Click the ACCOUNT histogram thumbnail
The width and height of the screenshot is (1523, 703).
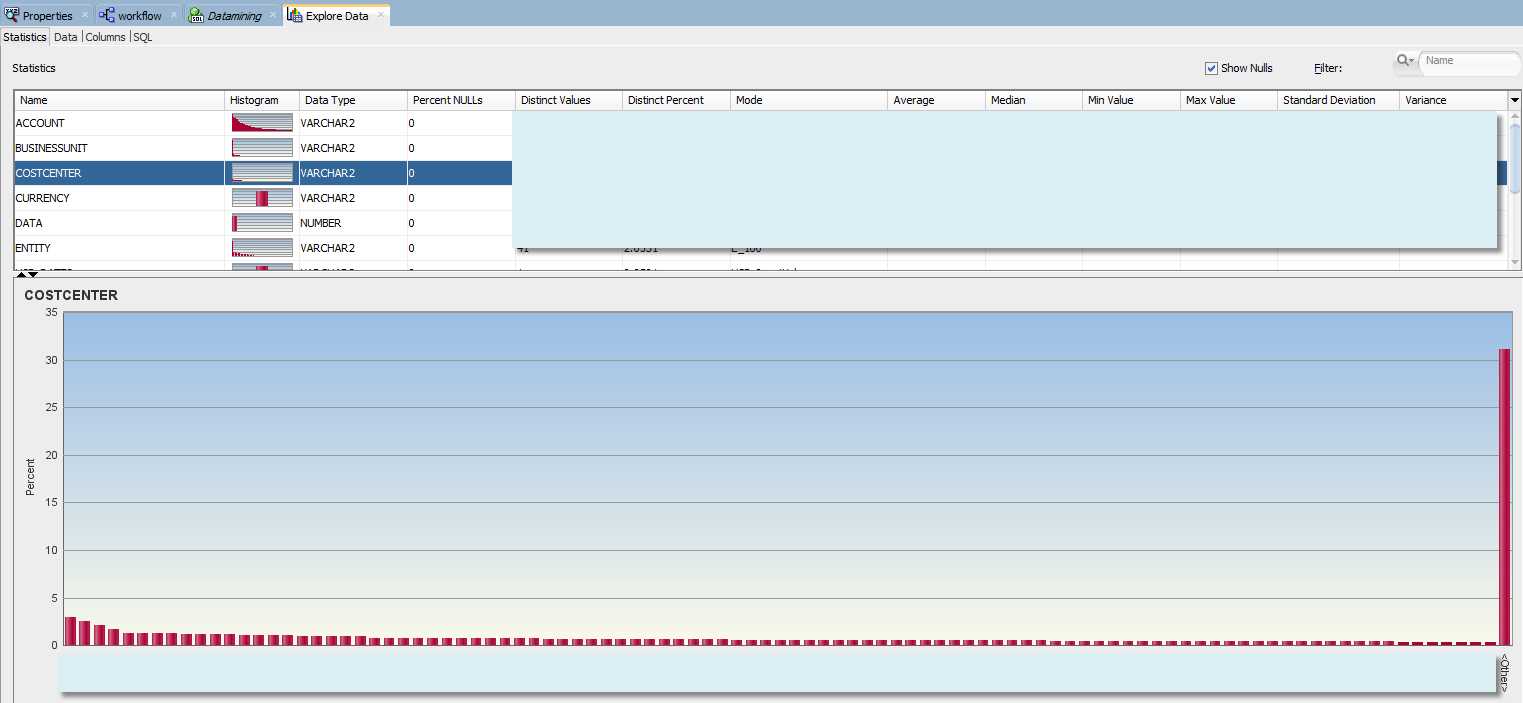coord(262,123)
